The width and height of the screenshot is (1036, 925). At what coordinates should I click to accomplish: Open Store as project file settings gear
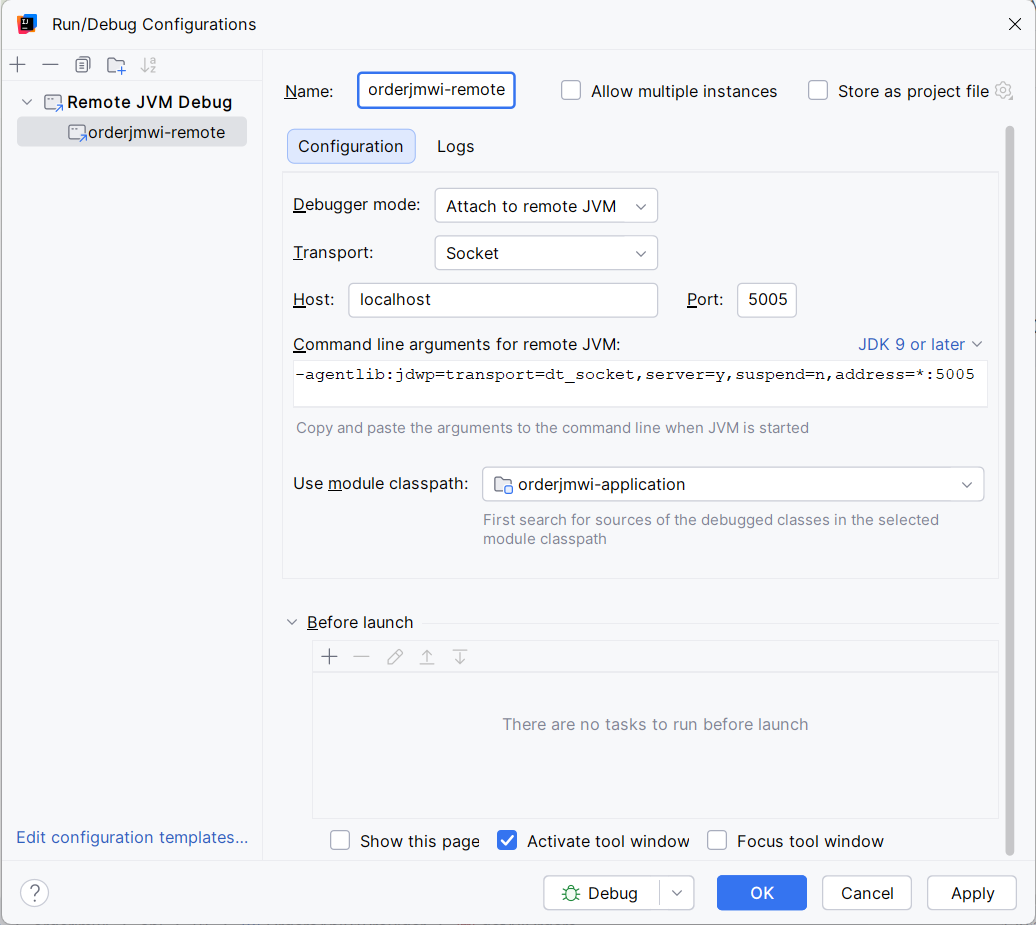click(x=1003, y=90)
